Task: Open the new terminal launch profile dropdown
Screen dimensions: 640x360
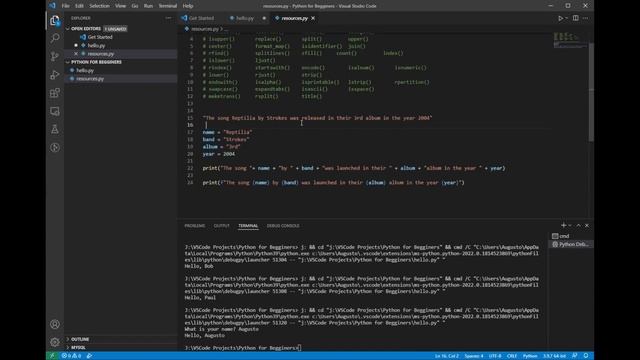Action: pyautogui.click(x=570, y=225)
